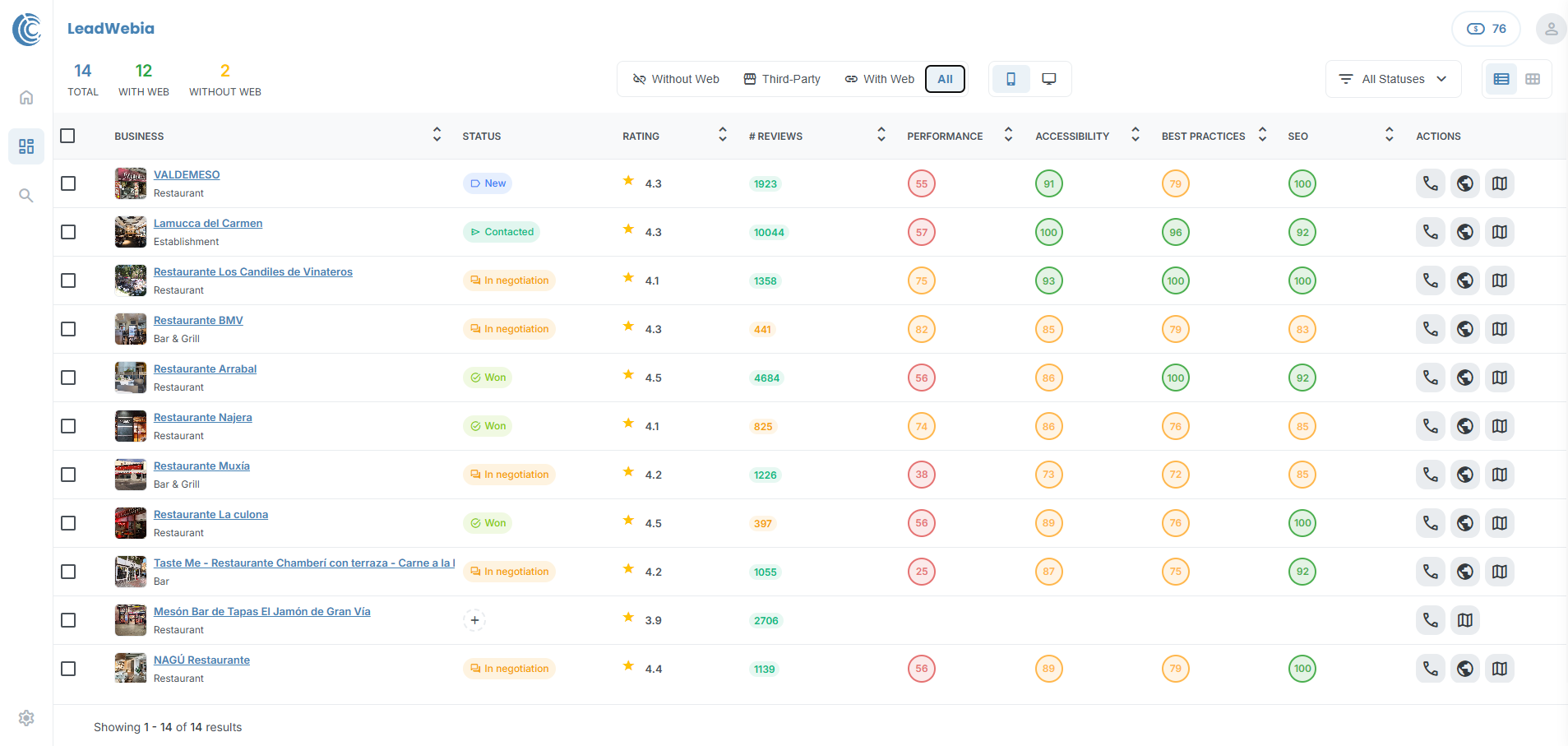Open Restaurante Los Candiles de Vinateros link
1568x746 pixels.
coord(253,271)
